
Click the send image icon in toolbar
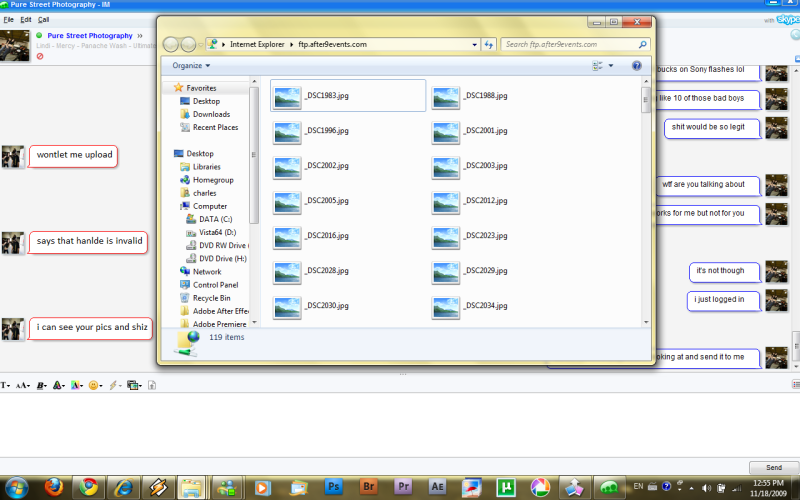click(134, 386)
